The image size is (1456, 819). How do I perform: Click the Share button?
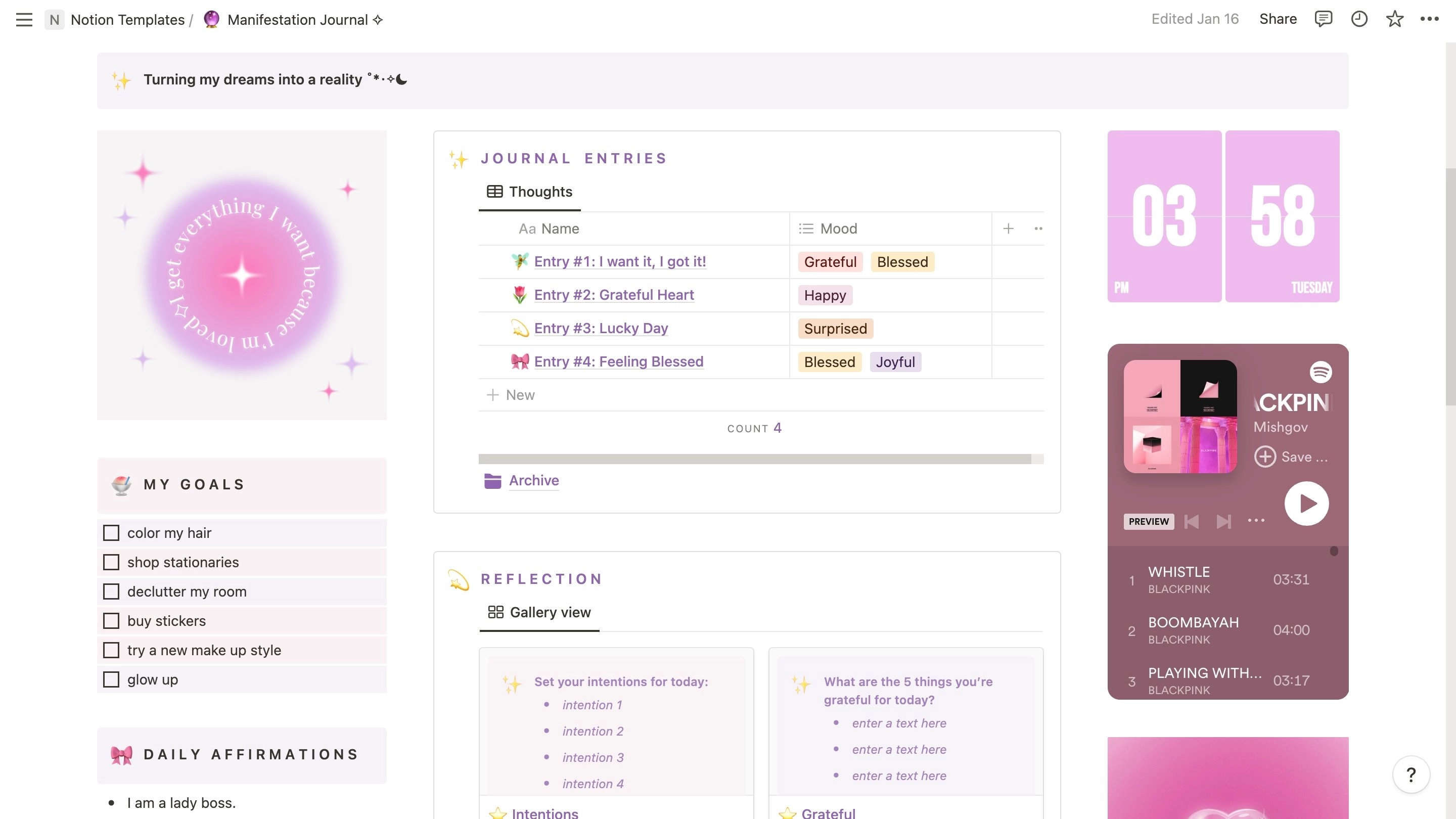[1278, 19]
